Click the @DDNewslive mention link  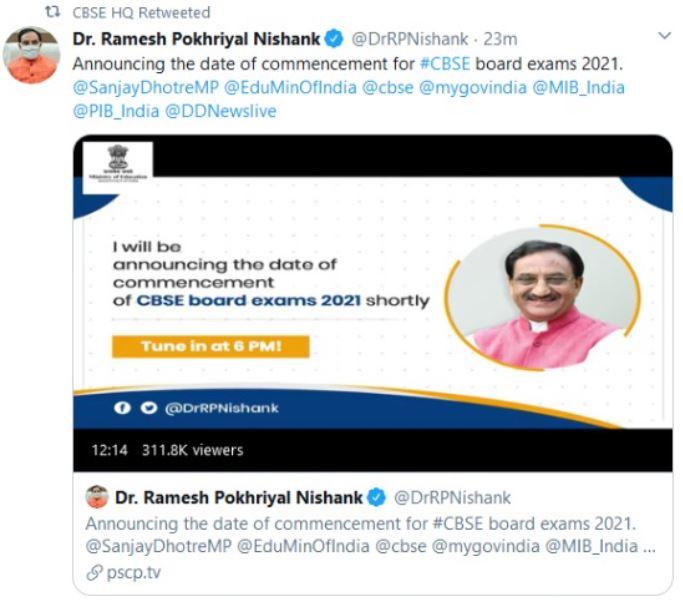coord(220,111)
